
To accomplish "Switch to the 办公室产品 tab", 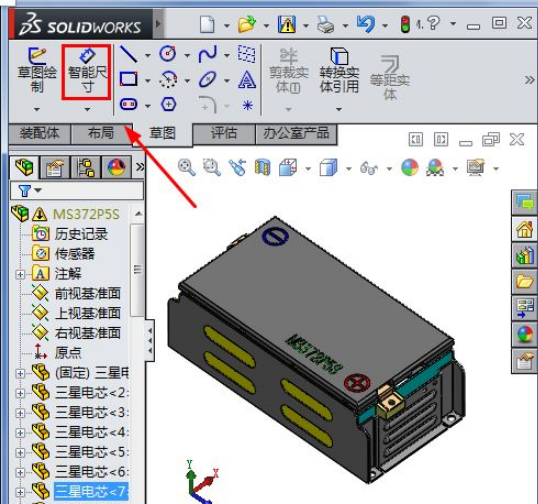I will 296,134.
